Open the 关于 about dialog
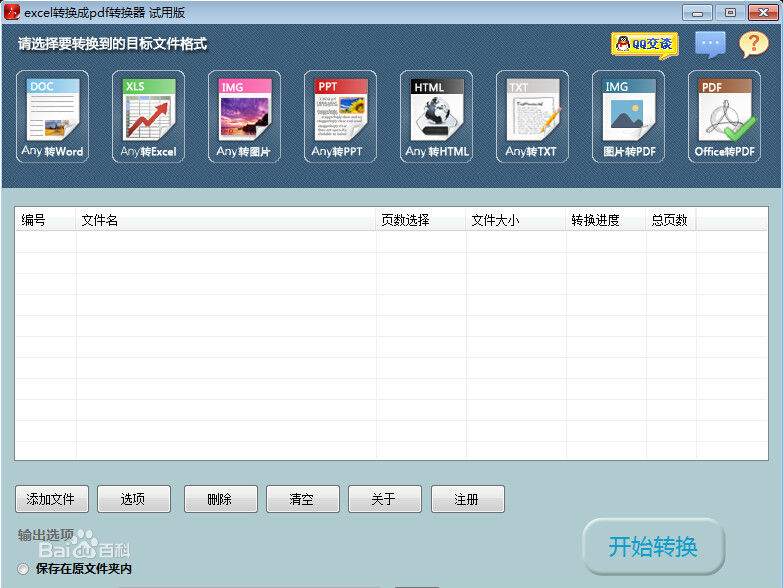This screenshot has width=783, height=588. 385,499
